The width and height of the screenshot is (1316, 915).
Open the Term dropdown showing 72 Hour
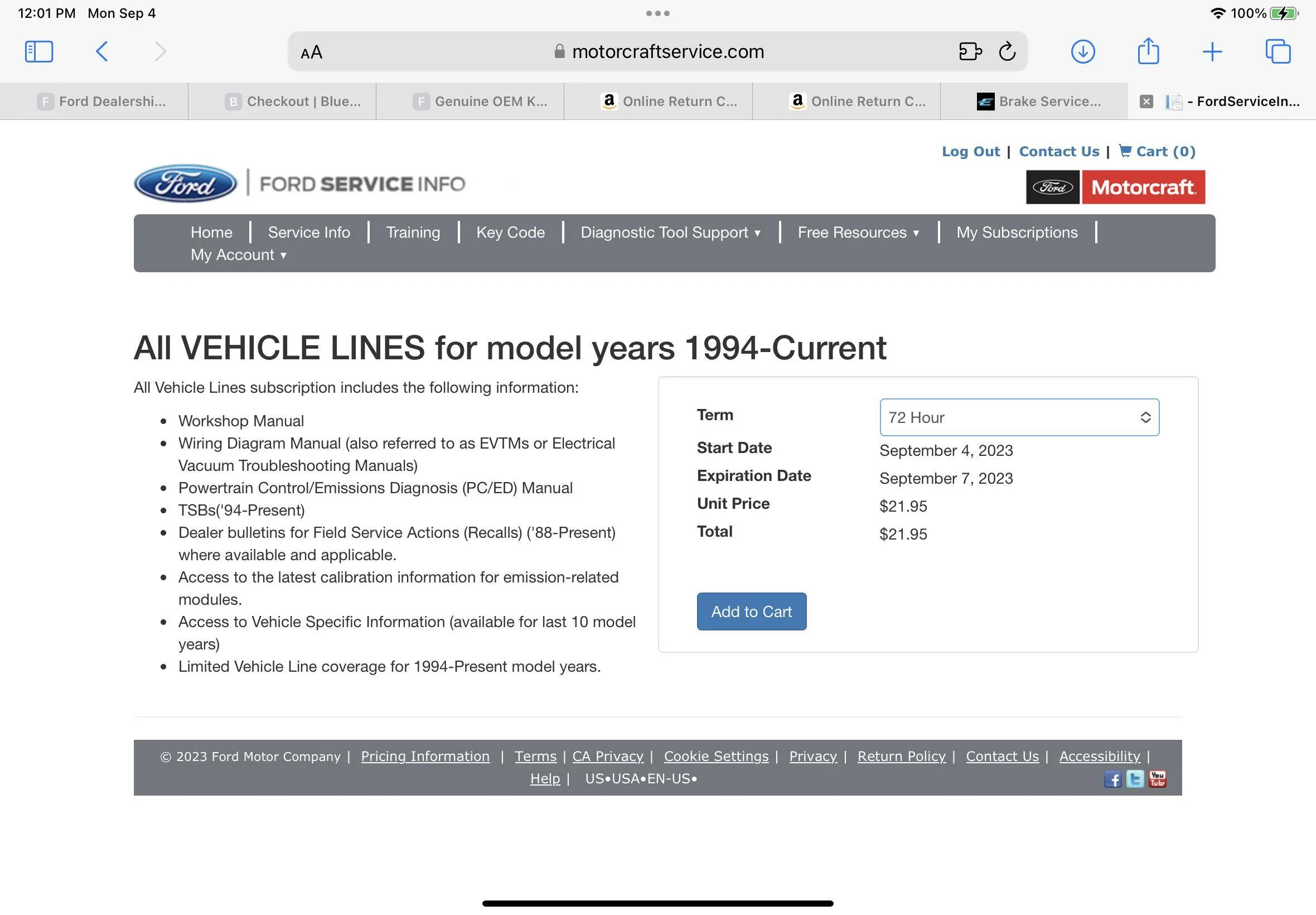click(x=1019, y=417)
